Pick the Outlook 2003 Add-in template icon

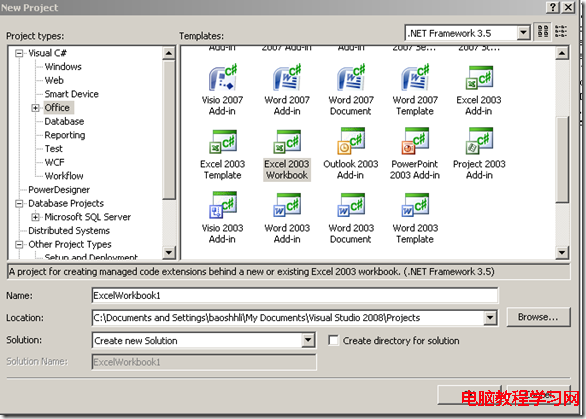351,141
